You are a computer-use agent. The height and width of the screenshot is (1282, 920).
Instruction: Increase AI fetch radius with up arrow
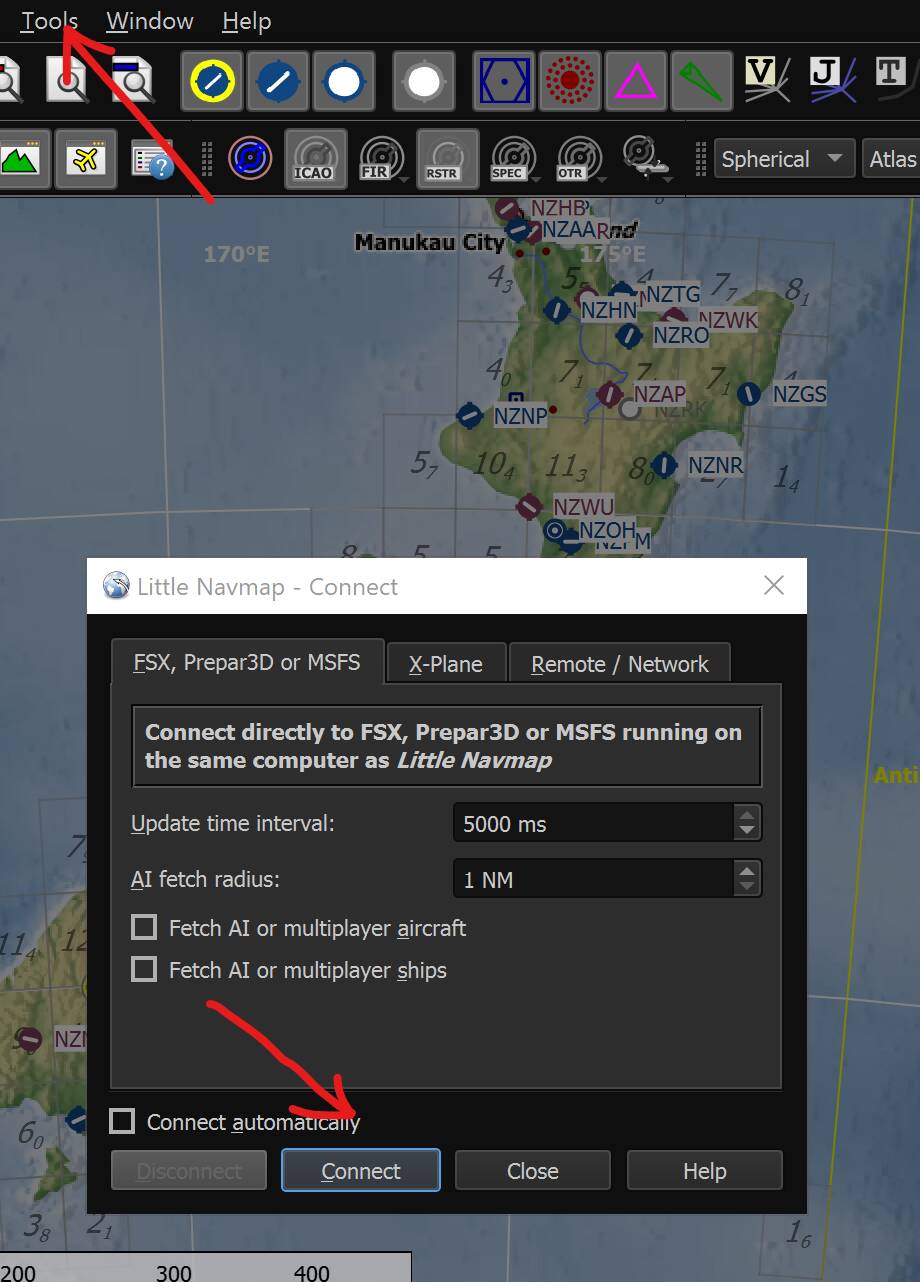[x=747, y=870]
